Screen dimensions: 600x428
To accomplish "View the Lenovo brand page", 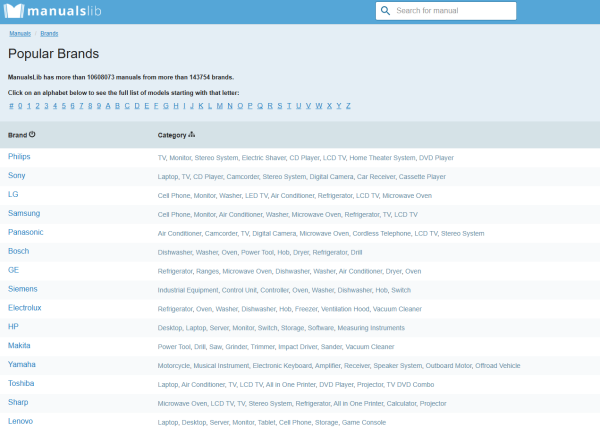I will (x=21, y=421).
